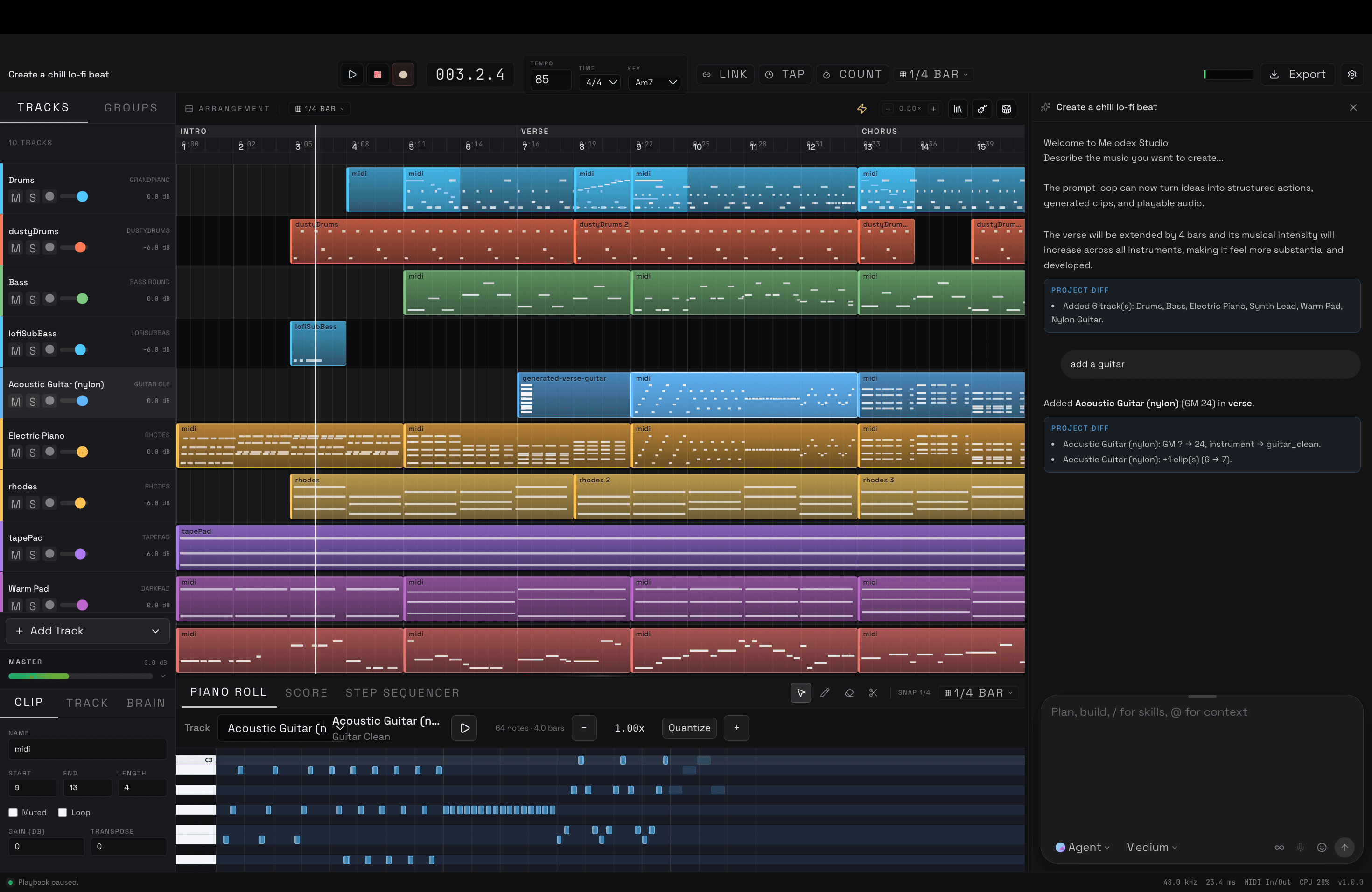This screenshot has height=892, width=1372.
Task: Click the Add Track button
Action: 88,631
